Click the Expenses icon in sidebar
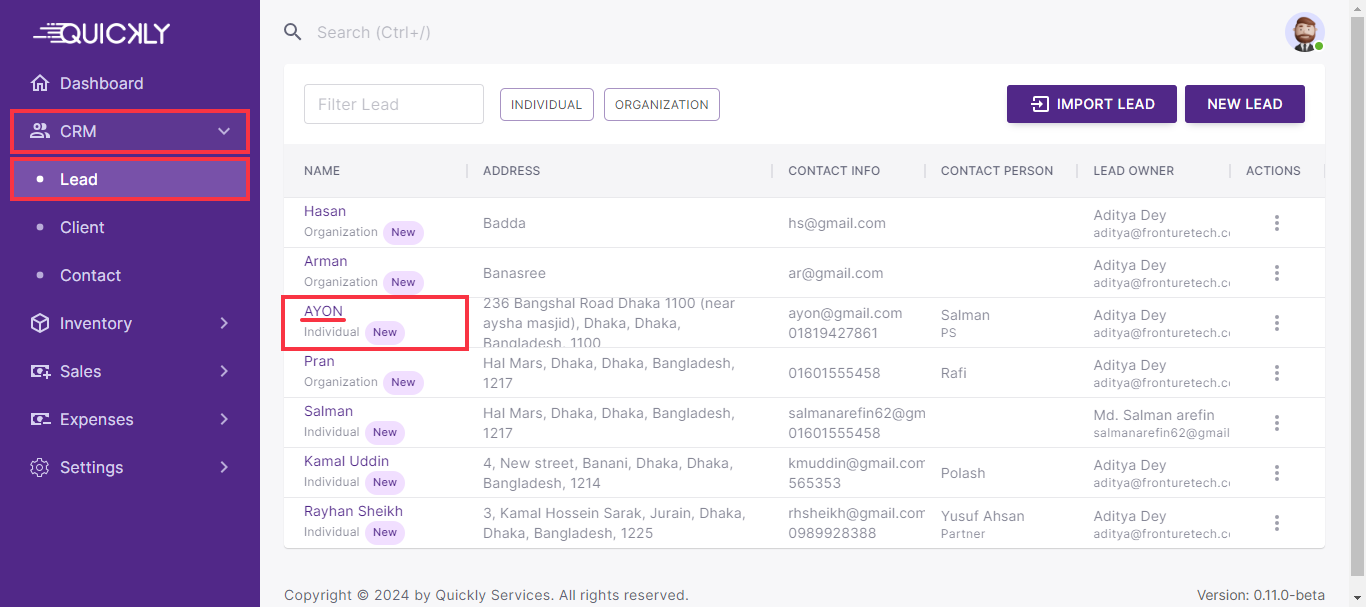 click(40, 419)
